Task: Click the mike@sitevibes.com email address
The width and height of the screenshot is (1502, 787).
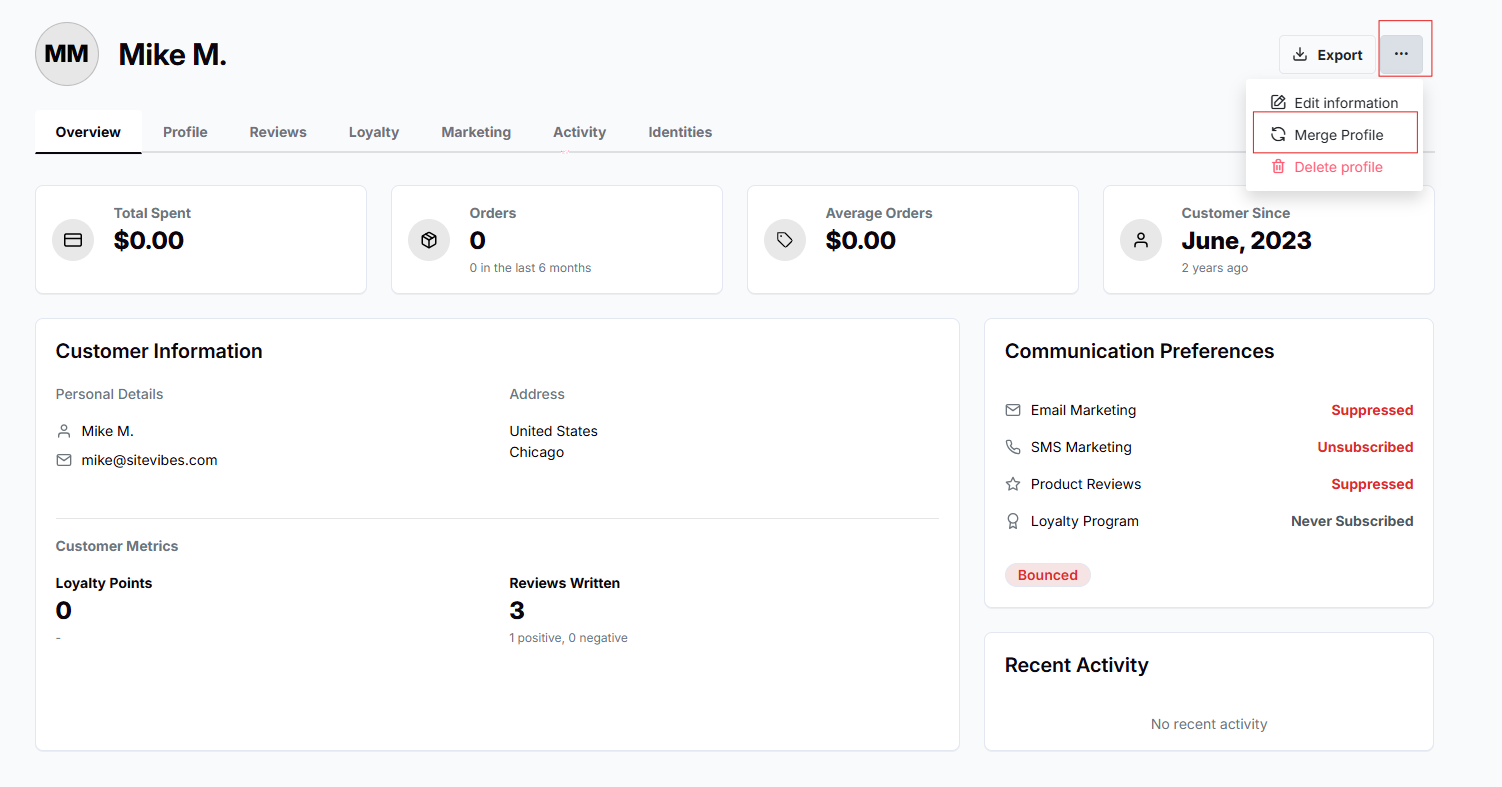Action: (149, 460)
